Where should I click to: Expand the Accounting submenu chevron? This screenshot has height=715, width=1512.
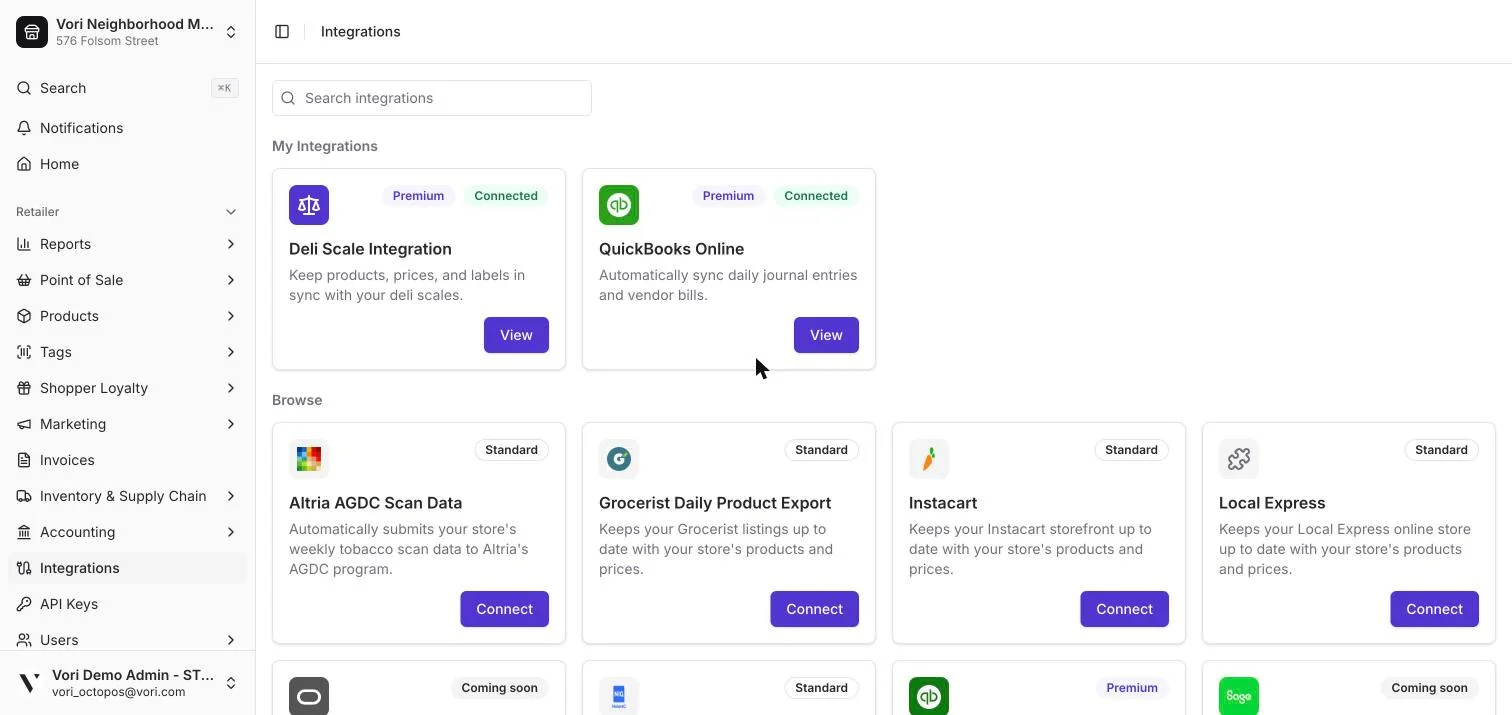click(231, 532)
